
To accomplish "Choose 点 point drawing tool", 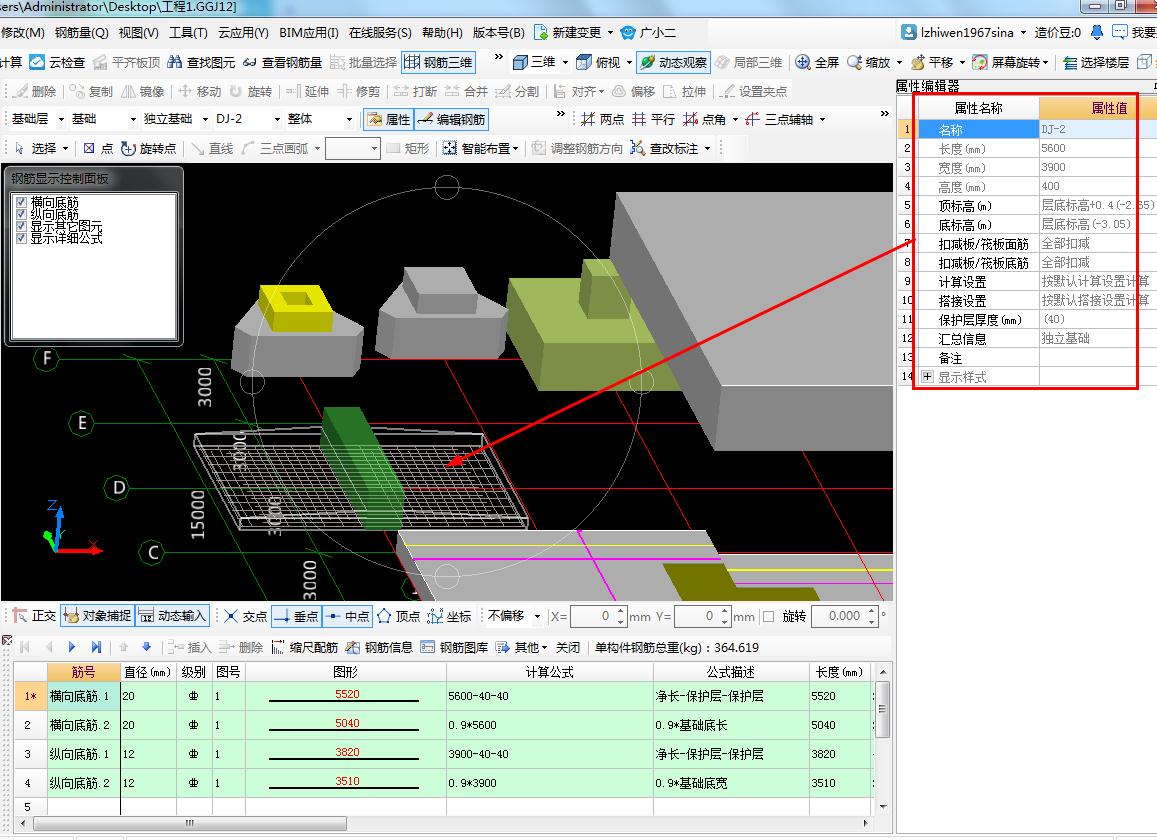I will [98, 148].
